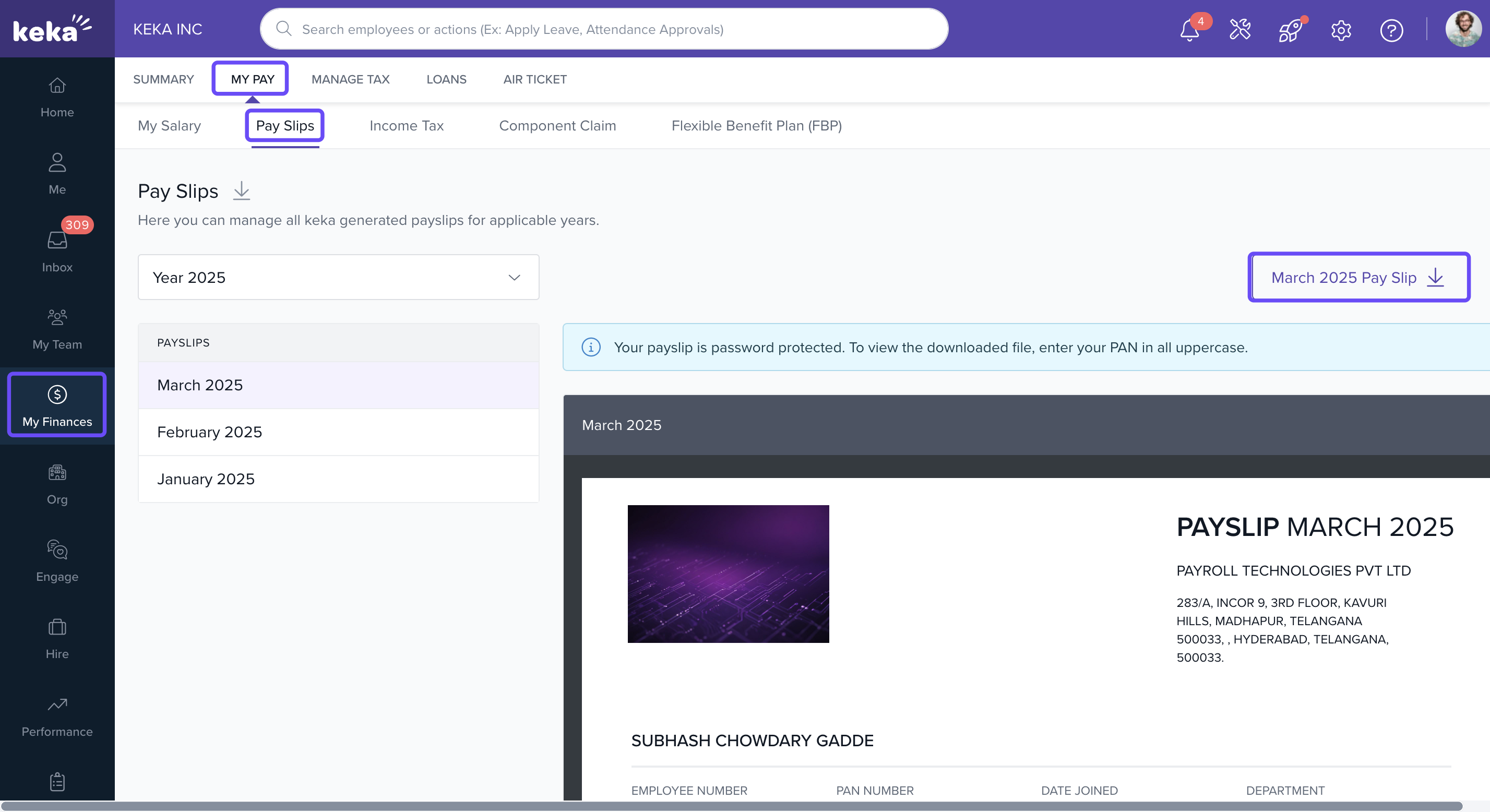
Task: Open the Engage sidebar icon
Action: click(x=57, y=560)
